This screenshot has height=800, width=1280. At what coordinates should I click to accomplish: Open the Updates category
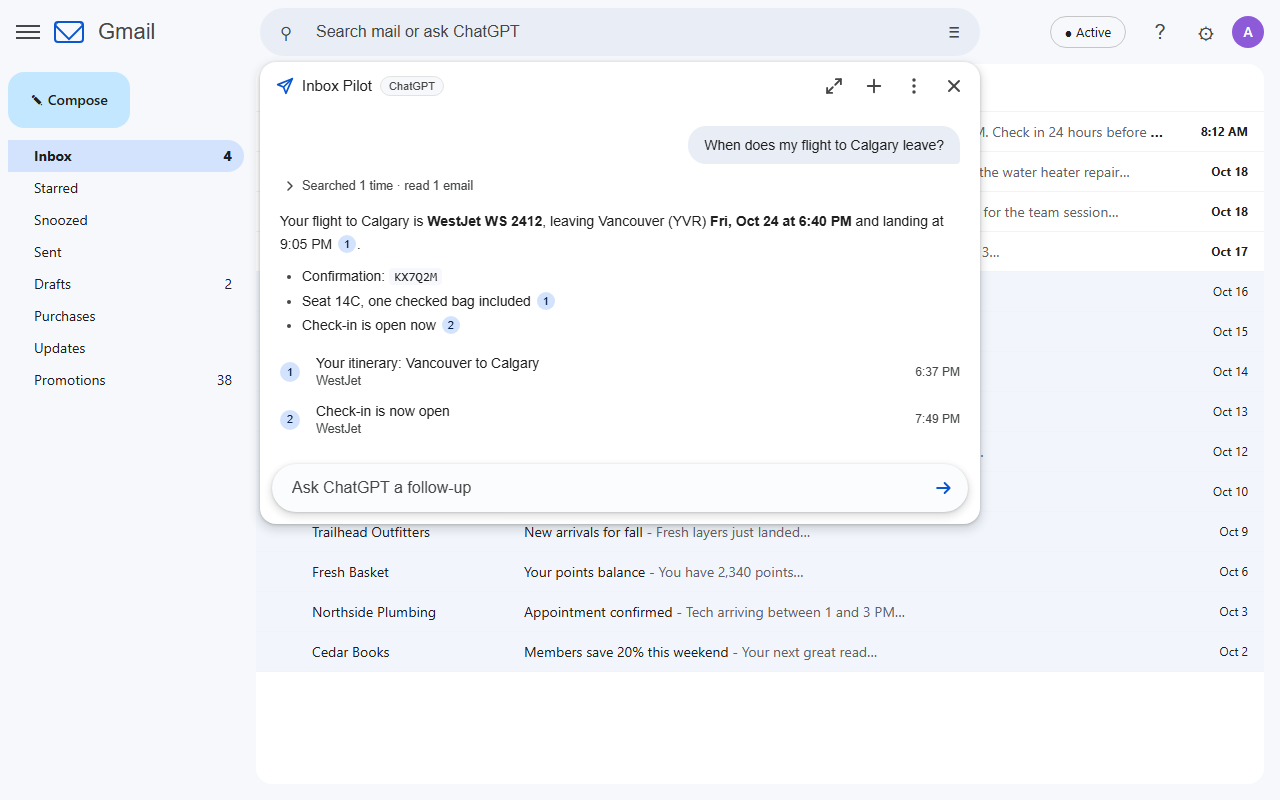pos(126,348)
